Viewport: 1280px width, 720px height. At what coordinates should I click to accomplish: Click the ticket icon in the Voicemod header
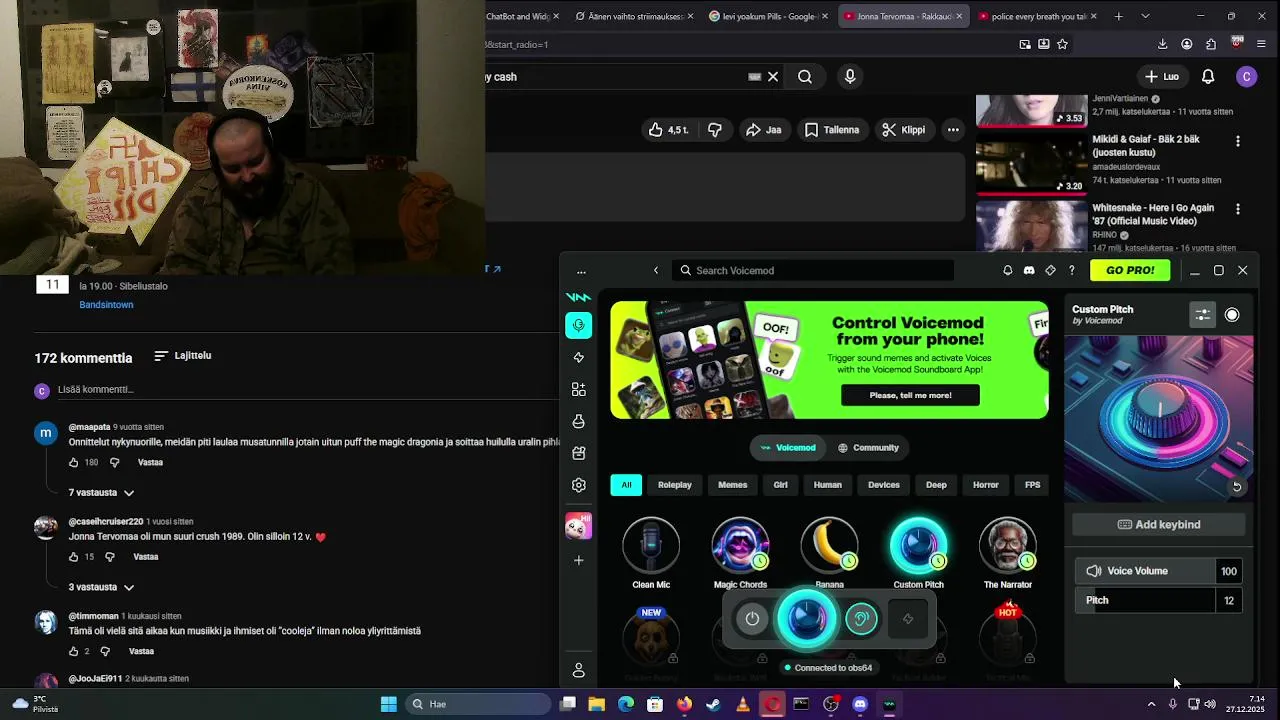(1050, 270)
